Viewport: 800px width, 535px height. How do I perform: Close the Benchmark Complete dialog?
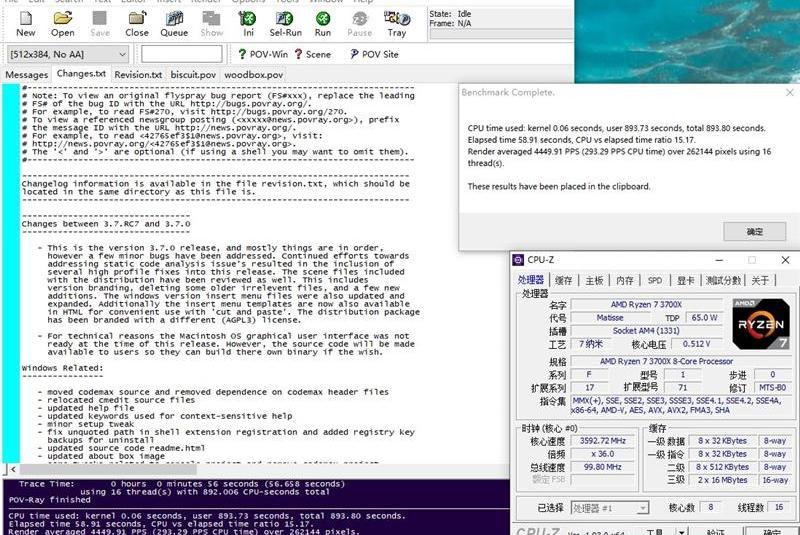point(789,92)
